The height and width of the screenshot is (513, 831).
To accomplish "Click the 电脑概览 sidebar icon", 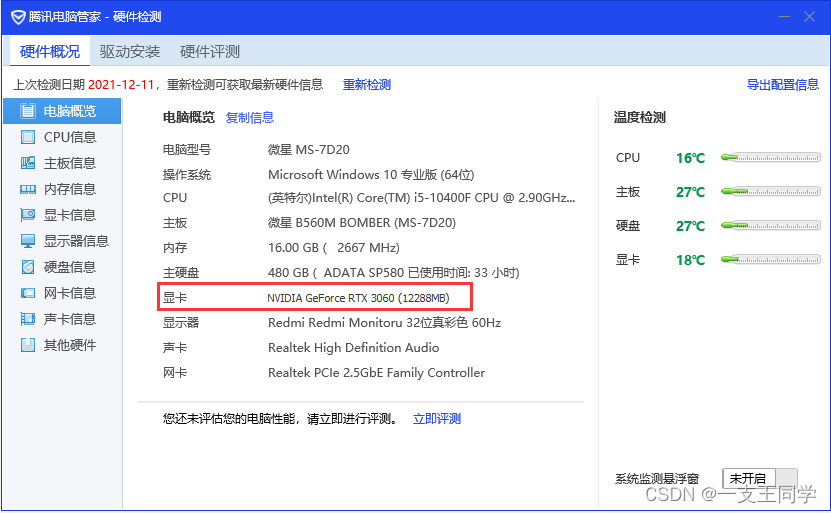I will point(28,111).
